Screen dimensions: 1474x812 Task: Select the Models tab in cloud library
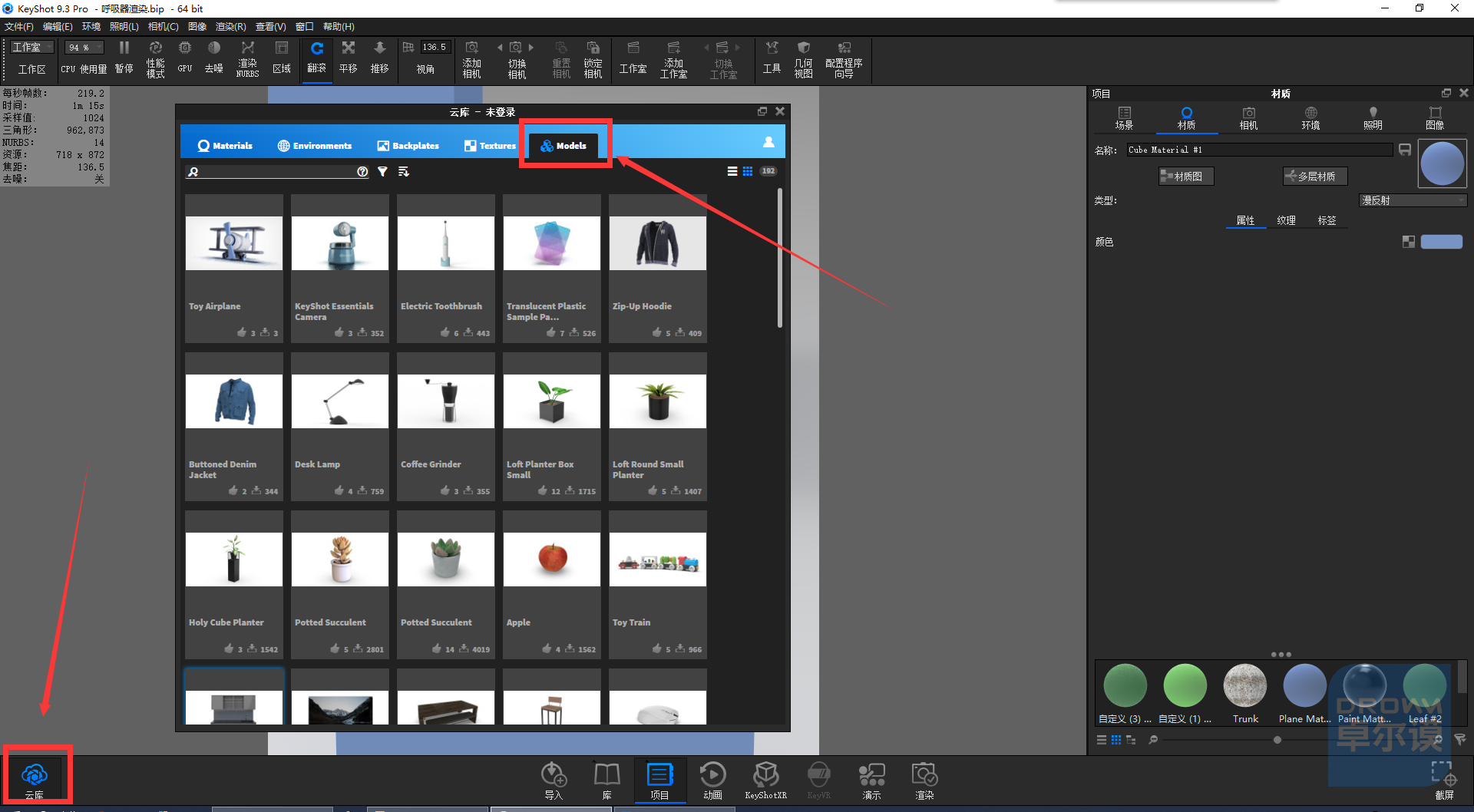click(564, 146)
